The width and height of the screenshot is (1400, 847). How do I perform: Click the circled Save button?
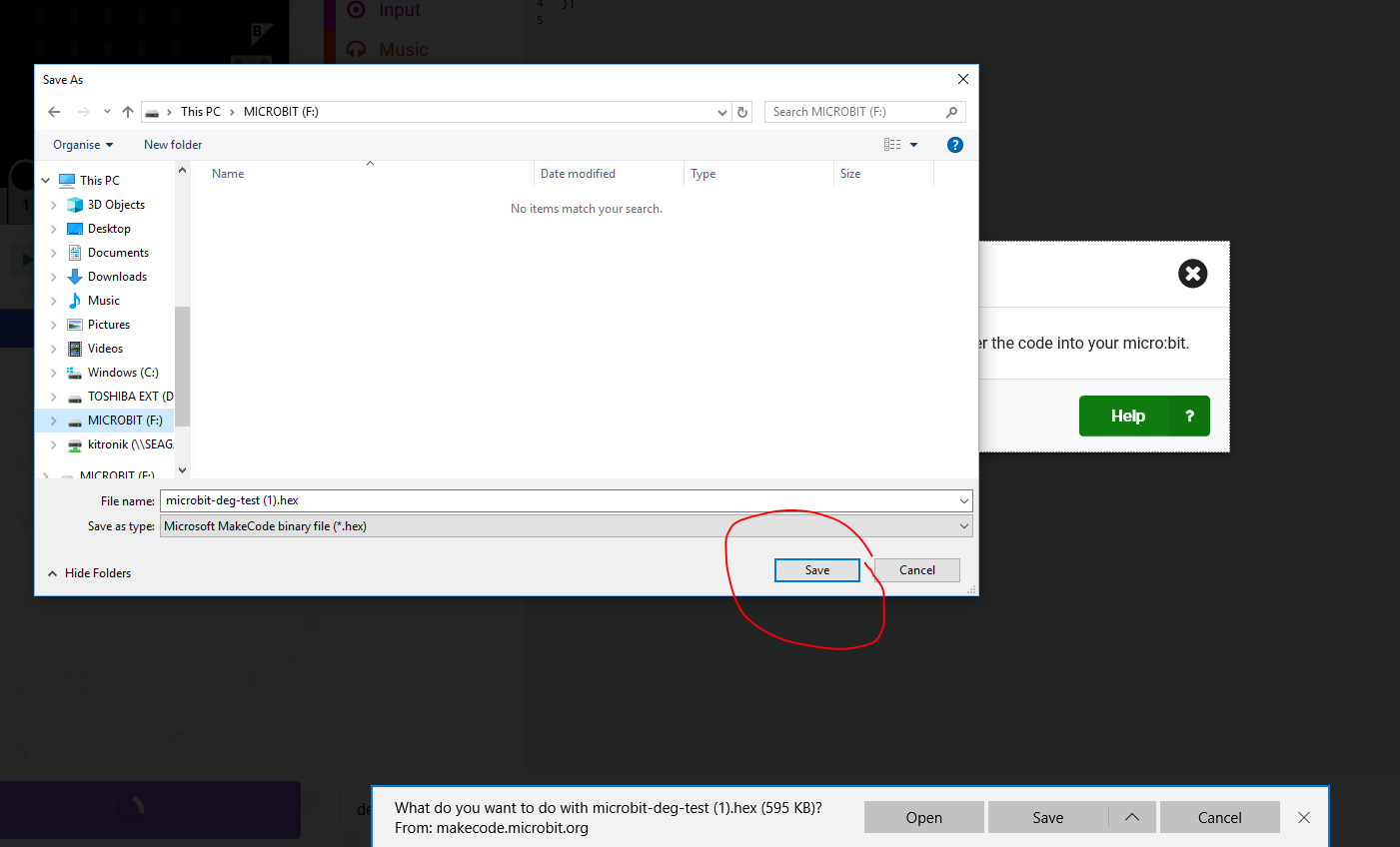pos(816,569)
